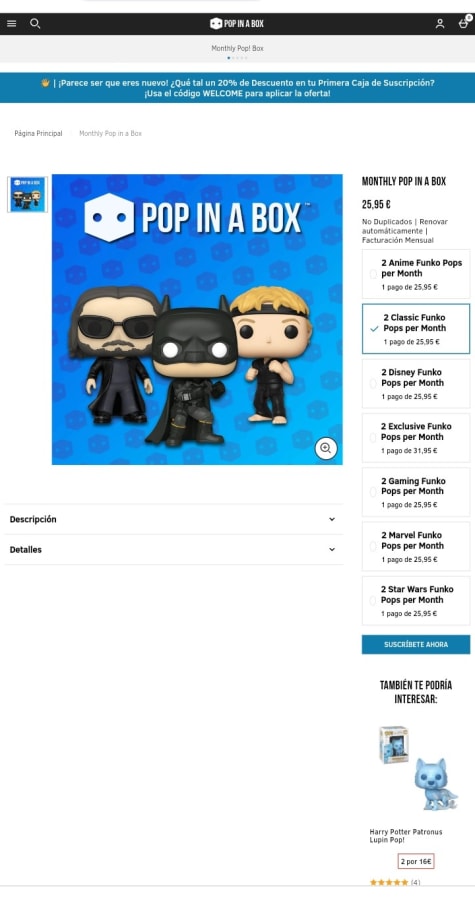Pick 2 Star Wars Funko Pops per Month
Viewport: 475px width, 905px height.
(416, 601)
